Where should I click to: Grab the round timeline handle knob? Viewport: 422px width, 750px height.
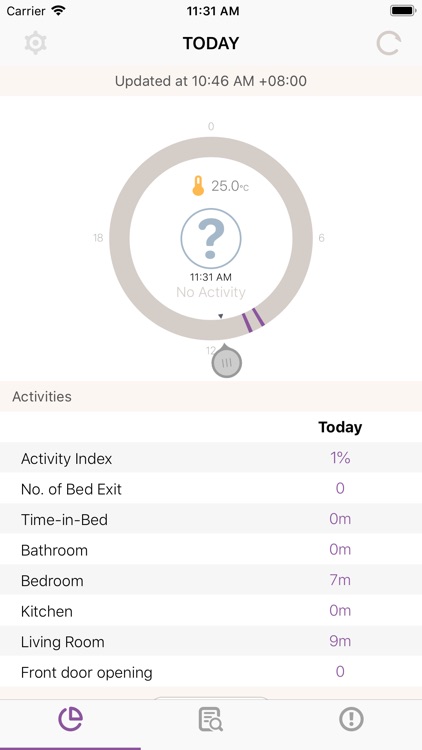[227, 363]
